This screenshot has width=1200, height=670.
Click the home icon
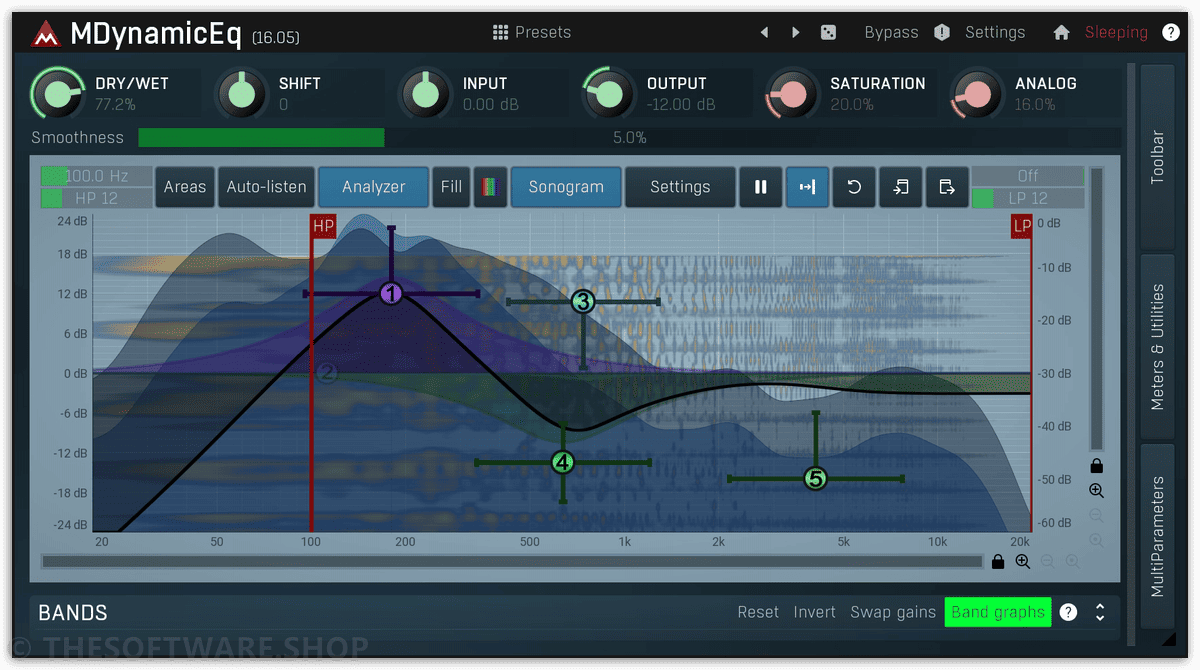click(1061, 32)
